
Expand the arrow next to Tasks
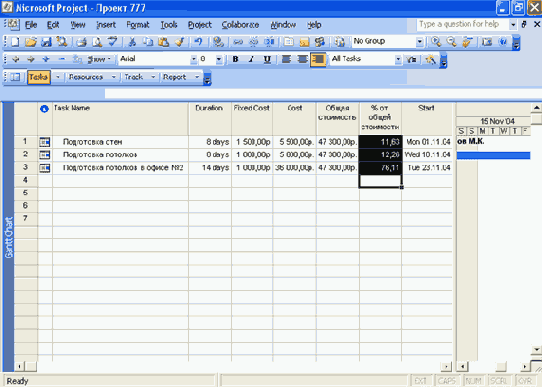pyautogui.click(x=58, y=77)
